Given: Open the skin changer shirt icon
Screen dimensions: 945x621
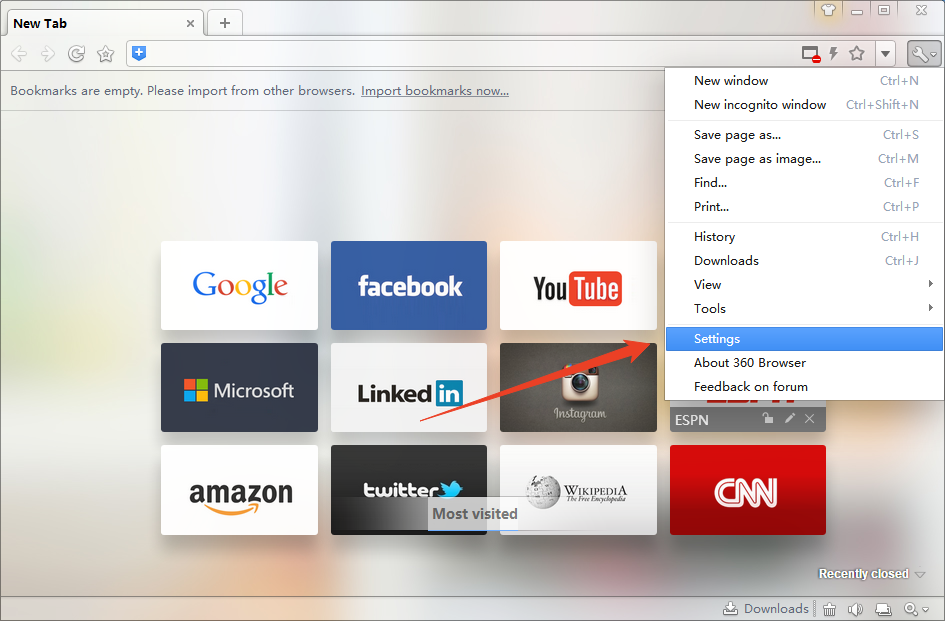Looking at the screenshot, I should click(x=828, y=10).
